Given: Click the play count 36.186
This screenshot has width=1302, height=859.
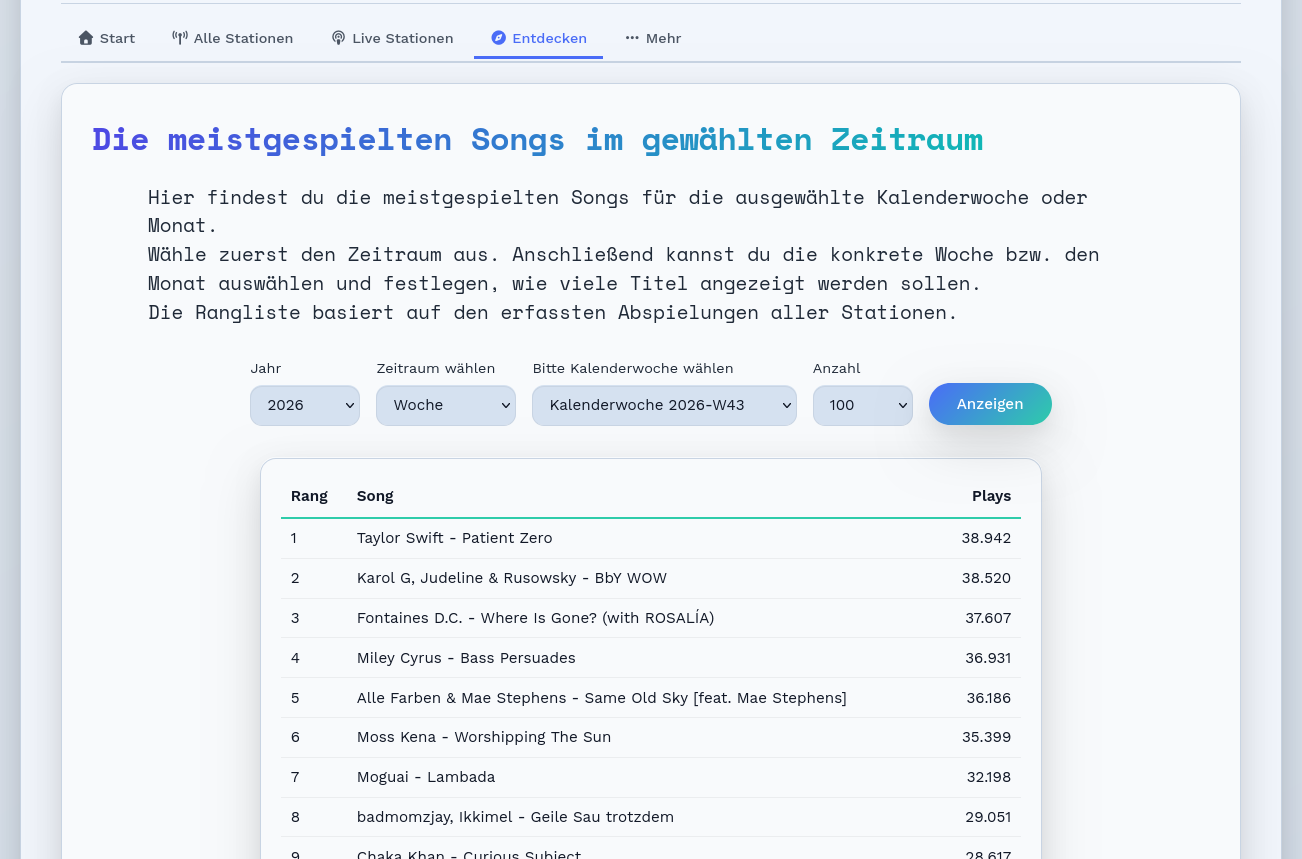Looking at the screenshot, I should pyautogui.click(x=989, y=698).
